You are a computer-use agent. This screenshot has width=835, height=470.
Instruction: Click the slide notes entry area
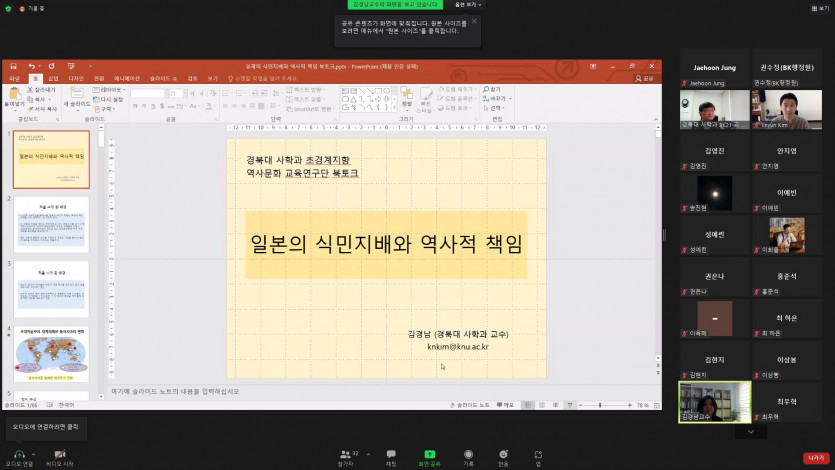pyautogui.click(x=382, y=391)
